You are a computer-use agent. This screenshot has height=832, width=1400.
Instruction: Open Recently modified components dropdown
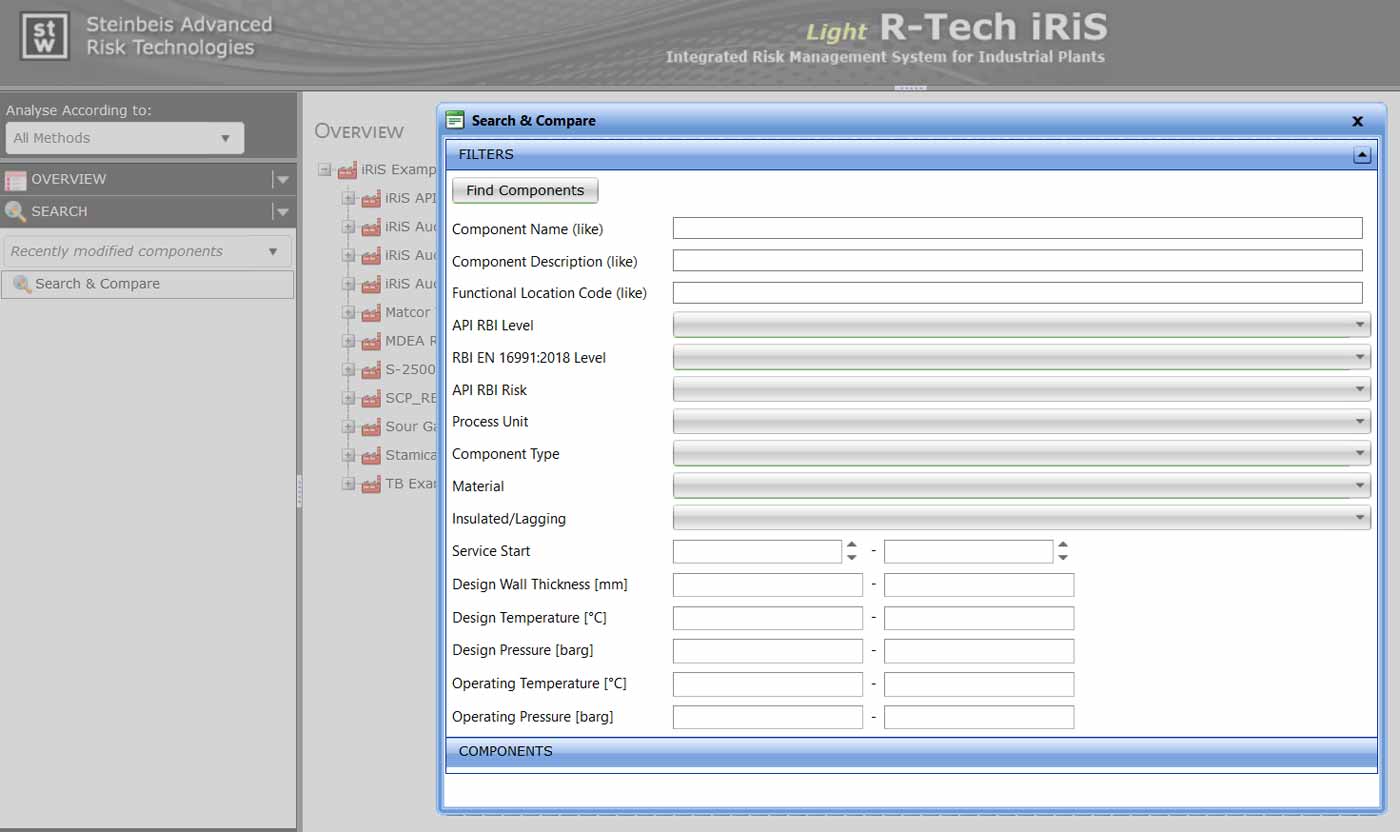pyautogui.click(x=147, y=251)
